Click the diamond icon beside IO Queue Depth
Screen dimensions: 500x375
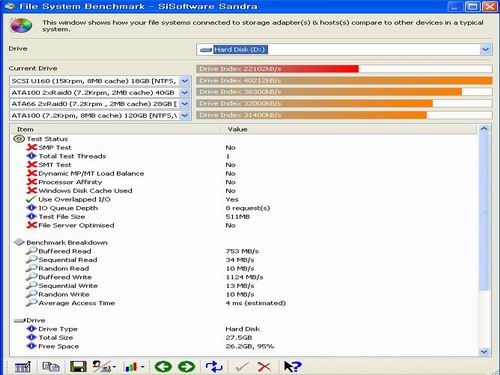(x=31, y=208)
